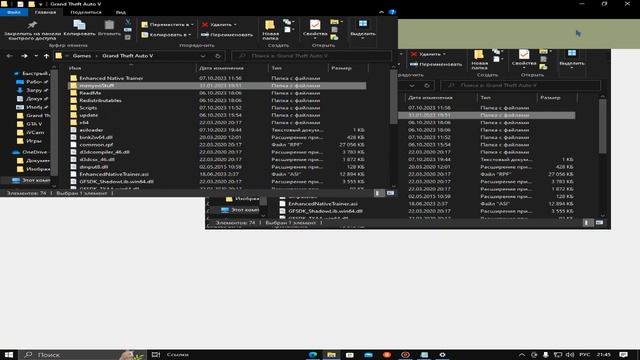Click Переименовать in the back window
The image size is (640, 360).
[436, 64]
